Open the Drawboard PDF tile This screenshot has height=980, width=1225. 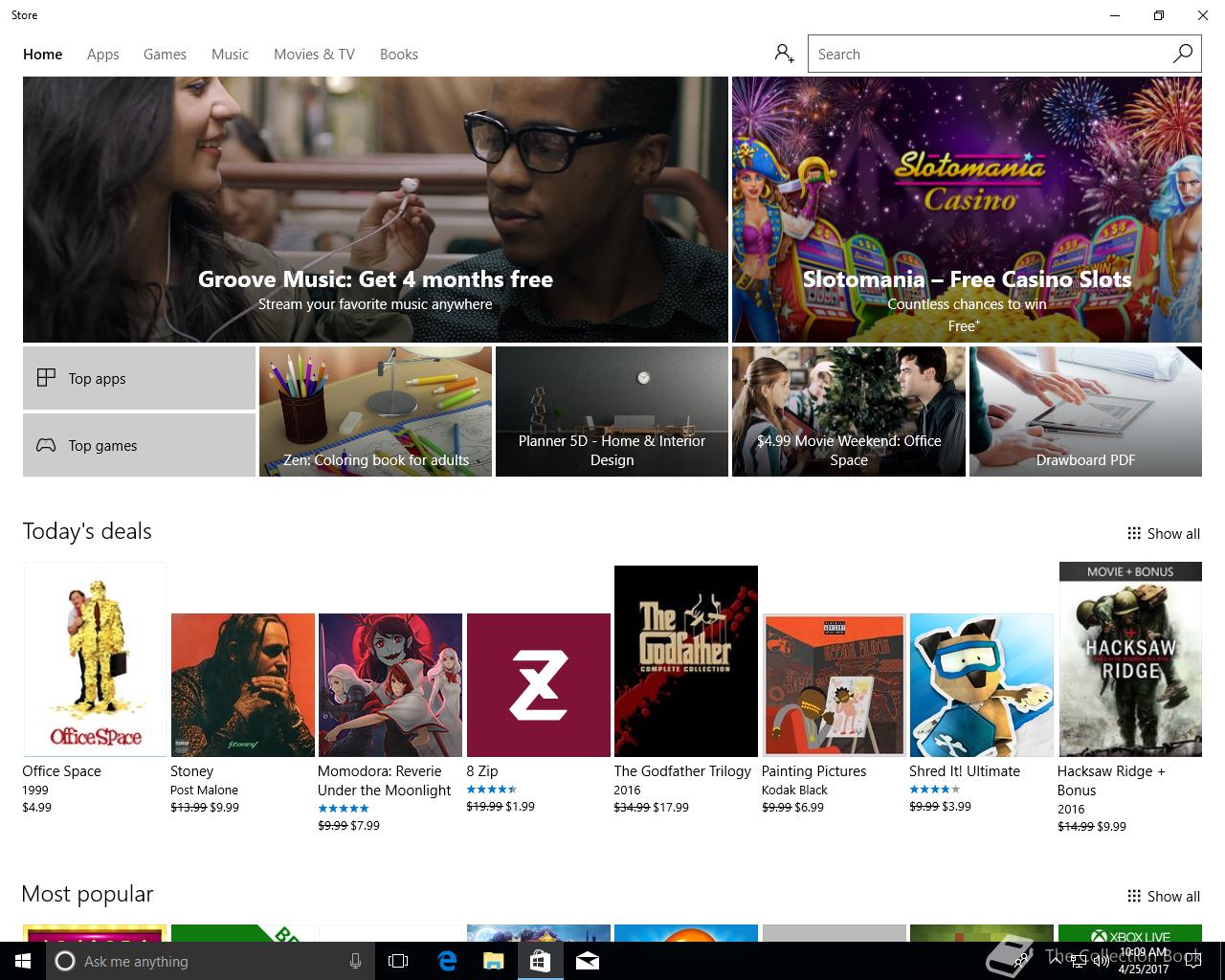click(1085, 412)
